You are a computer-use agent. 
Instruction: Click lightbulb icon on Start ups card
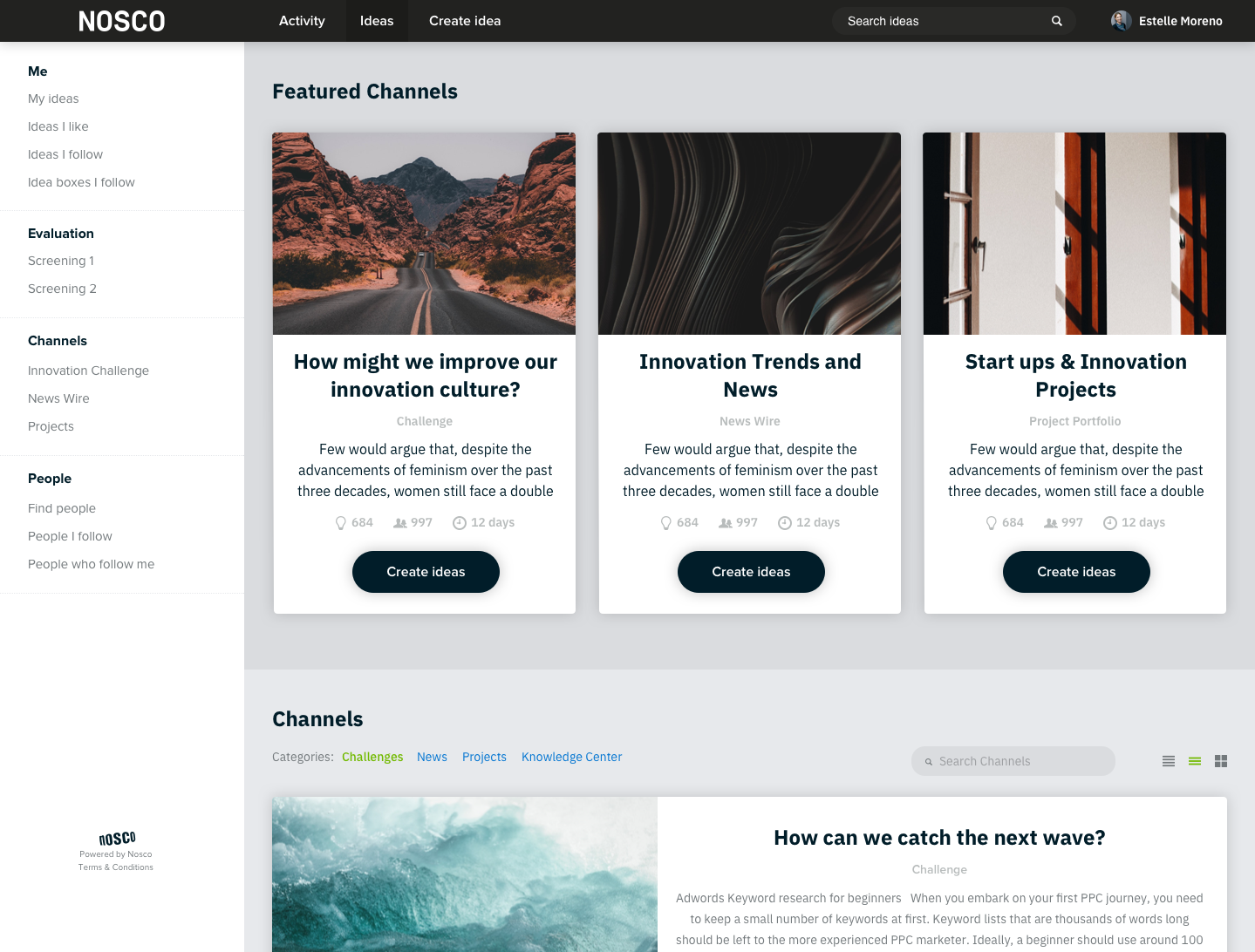[x=992, y=523]
